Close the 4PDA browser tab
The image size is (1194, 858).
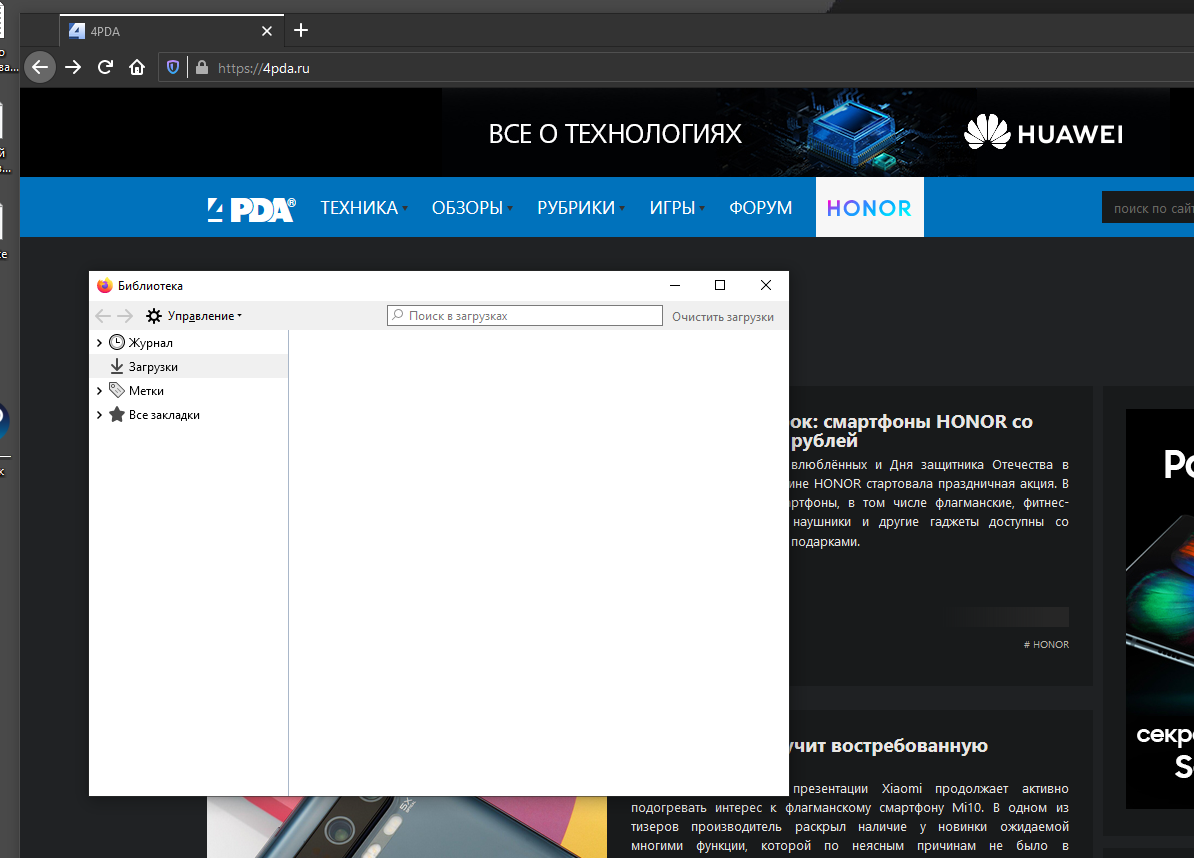click(267, 31)
